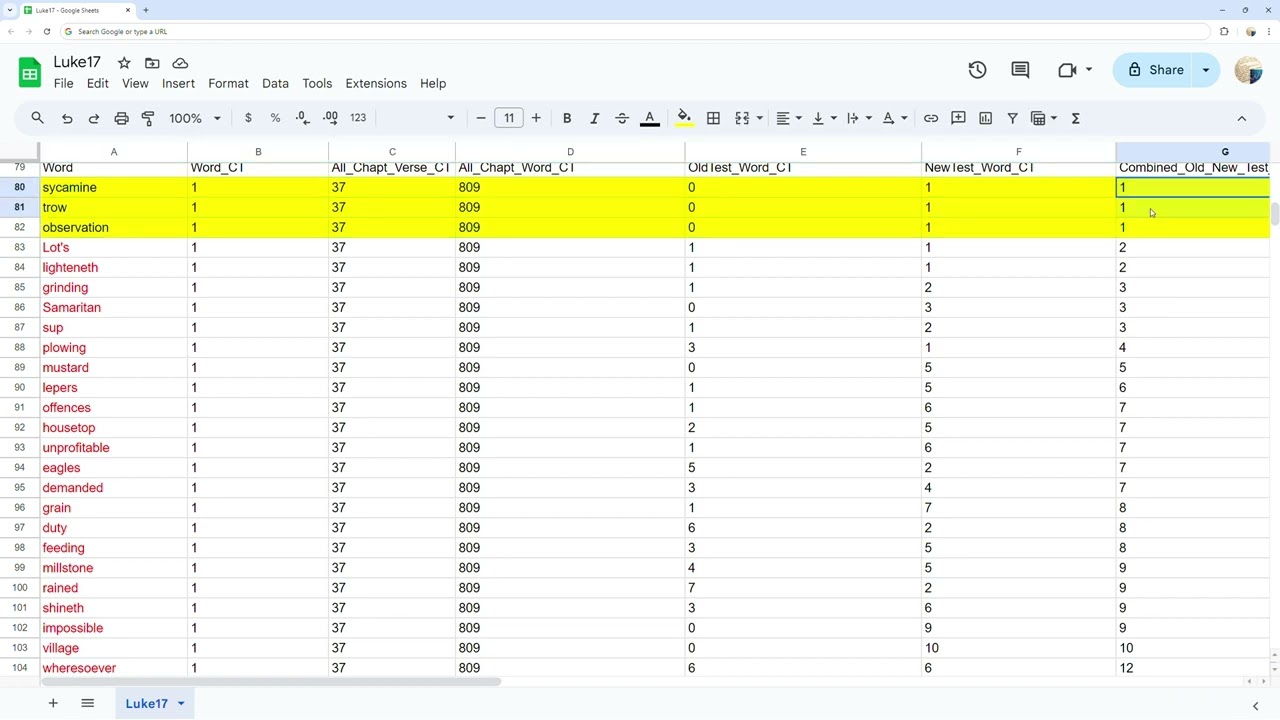The image size is (1280, 720).
Task: Click the font size field showing 11
Action: 509,118
